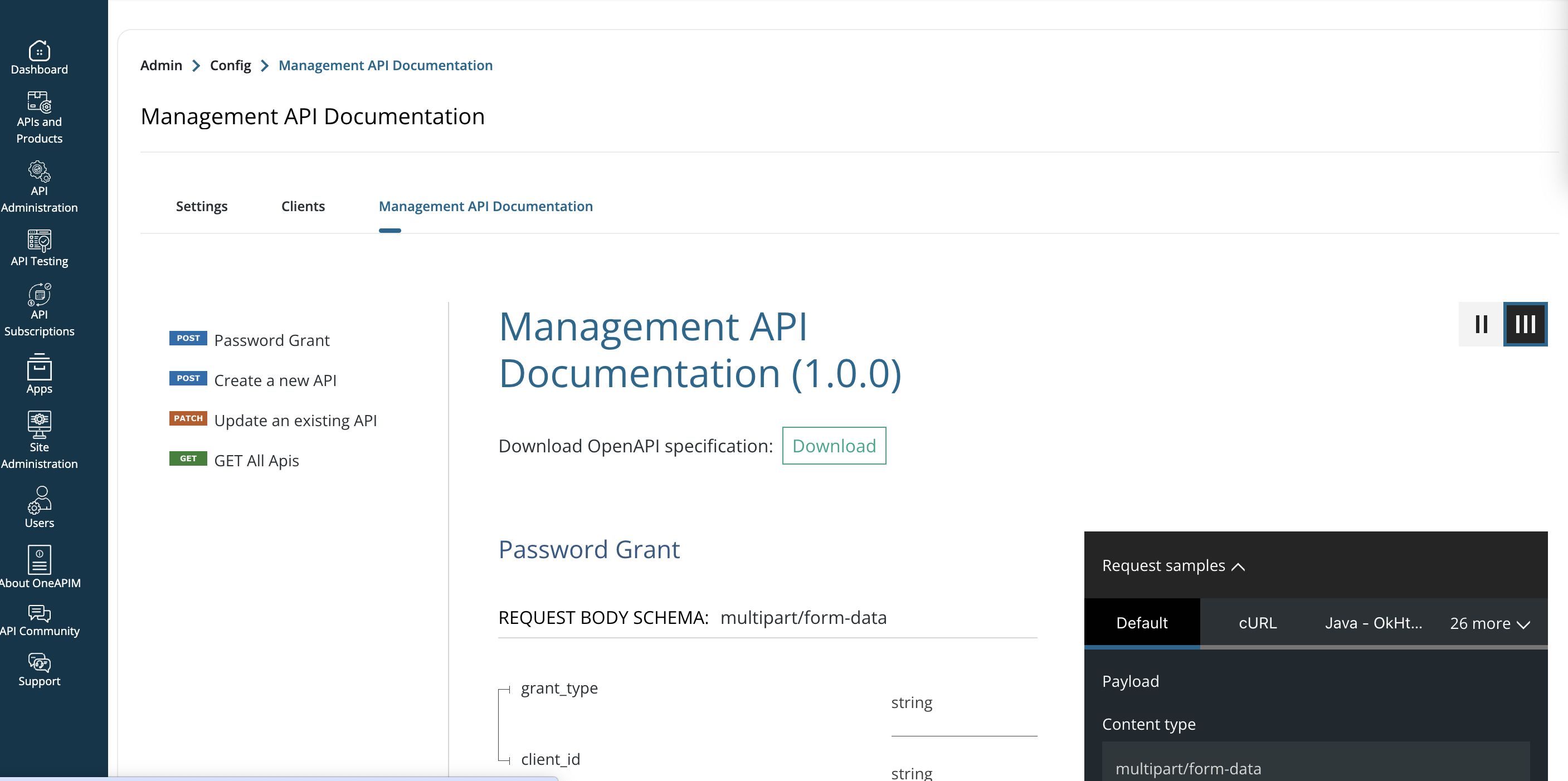The width and height of the screenshot is (1568, 781).
Task: Click the grant_type field name
Action: (559, 688)
